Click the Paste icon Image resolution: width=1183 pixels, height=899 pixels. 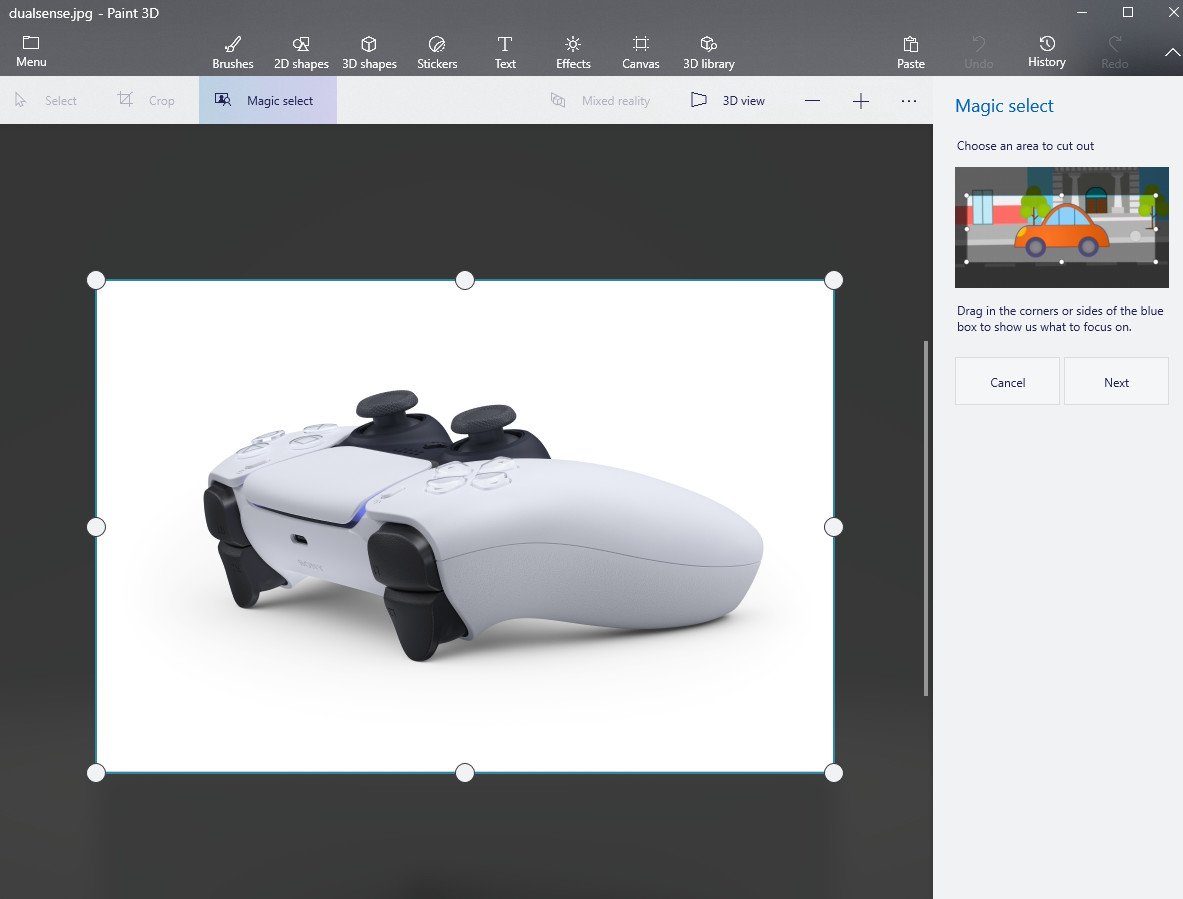(x=911, y=52)
